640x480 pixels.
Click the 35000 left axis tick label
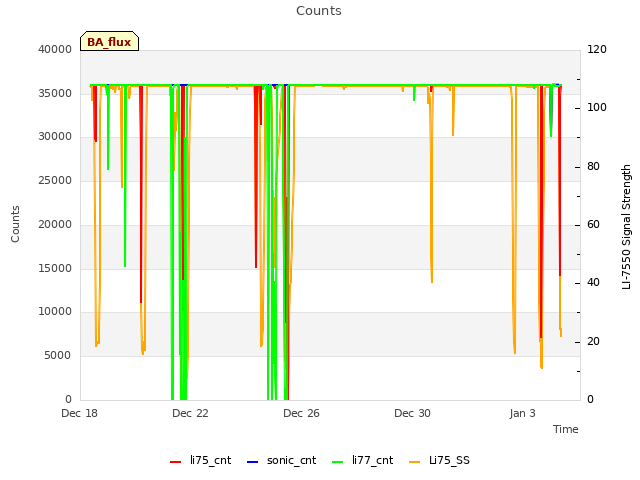pyautogui.click(x=55, y=93)
